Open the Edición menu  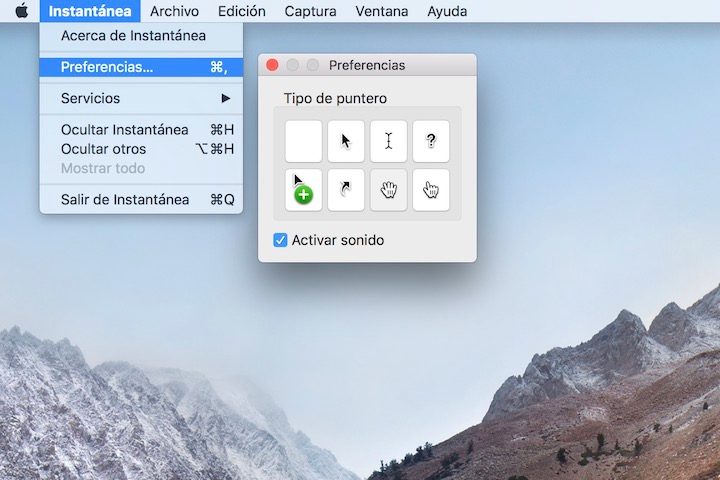(x=241, y=11)
